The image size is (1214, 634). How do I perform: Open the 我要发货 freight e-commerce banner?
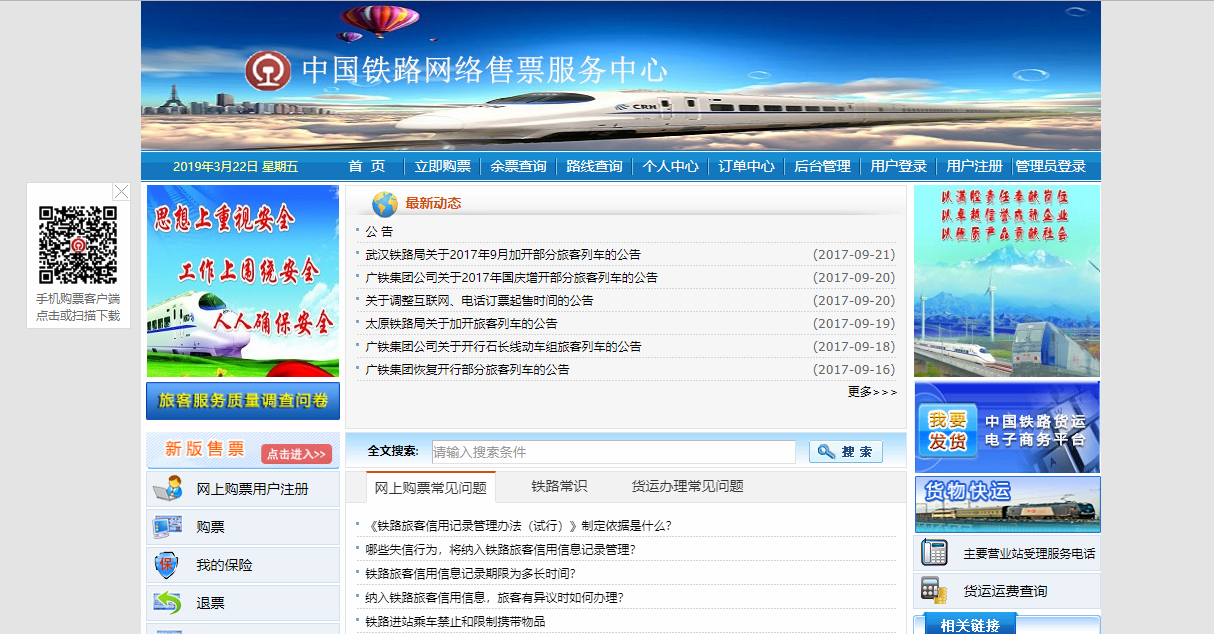[1007, 427]
